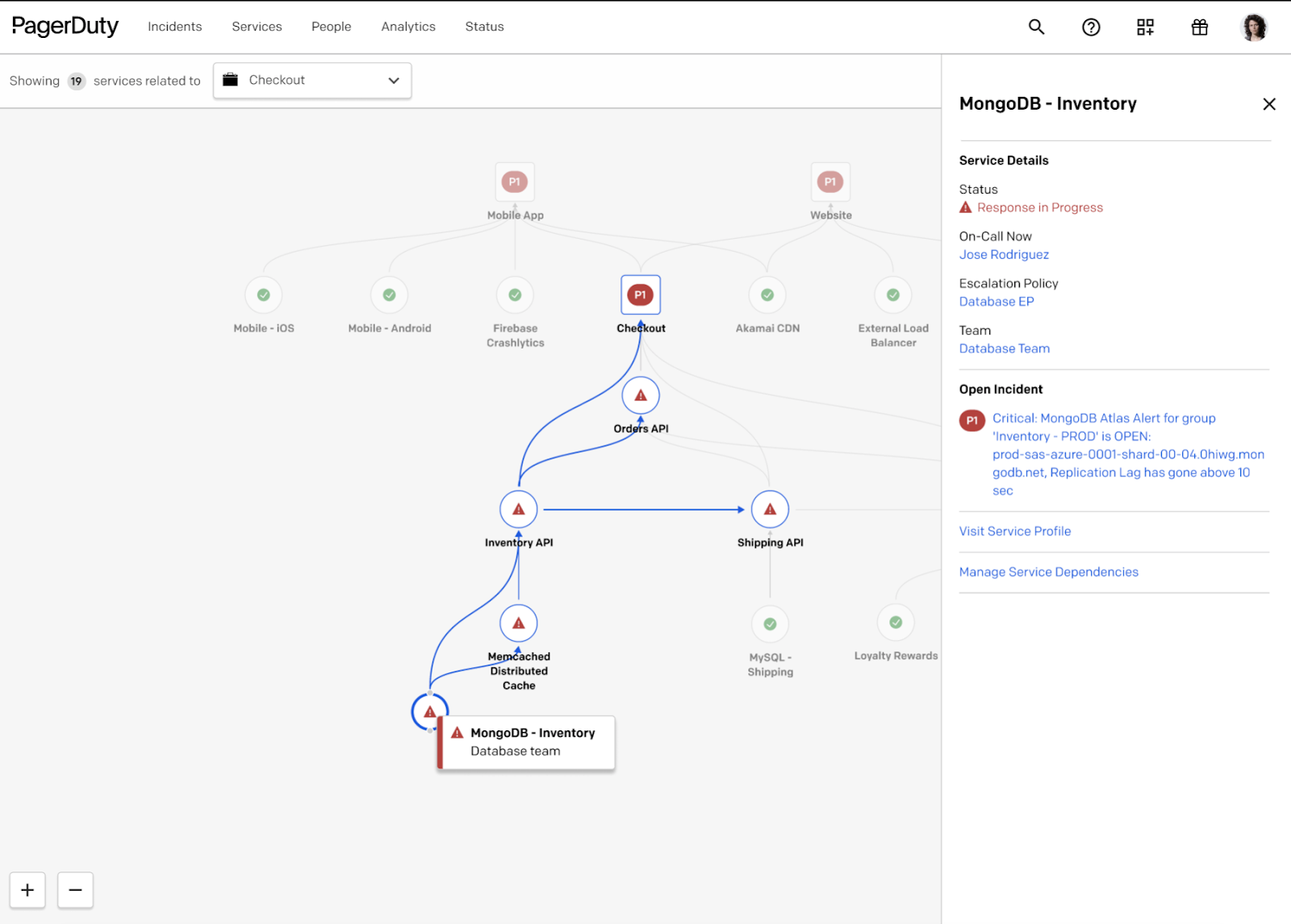Image resolution: width=1291 pixels, height=924 pixels.
Task: Open the Incidents menu
Action: pos(175,27)
